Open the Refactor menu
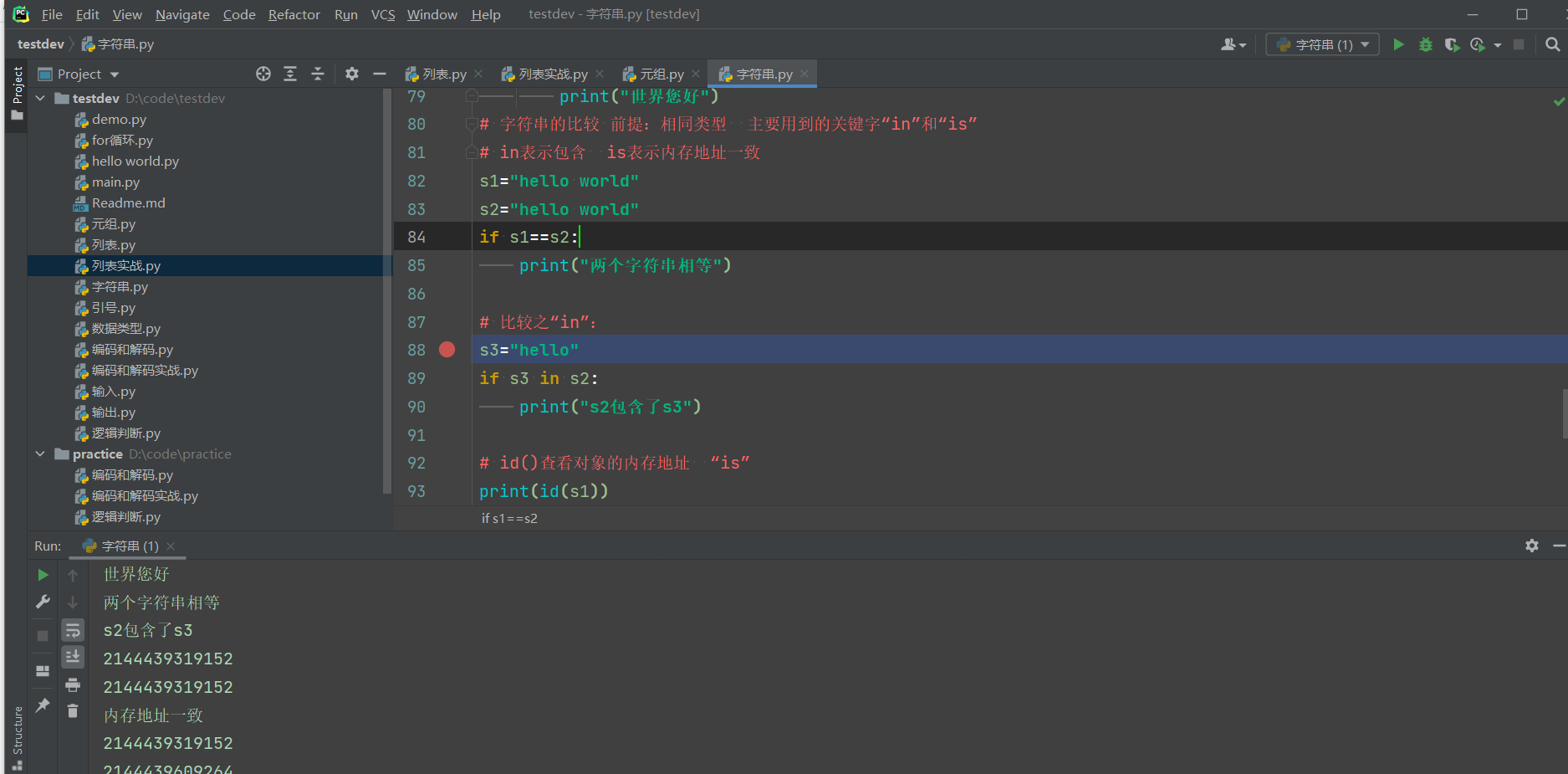This screenshot has width=1568, height=774. coord(294,14)
